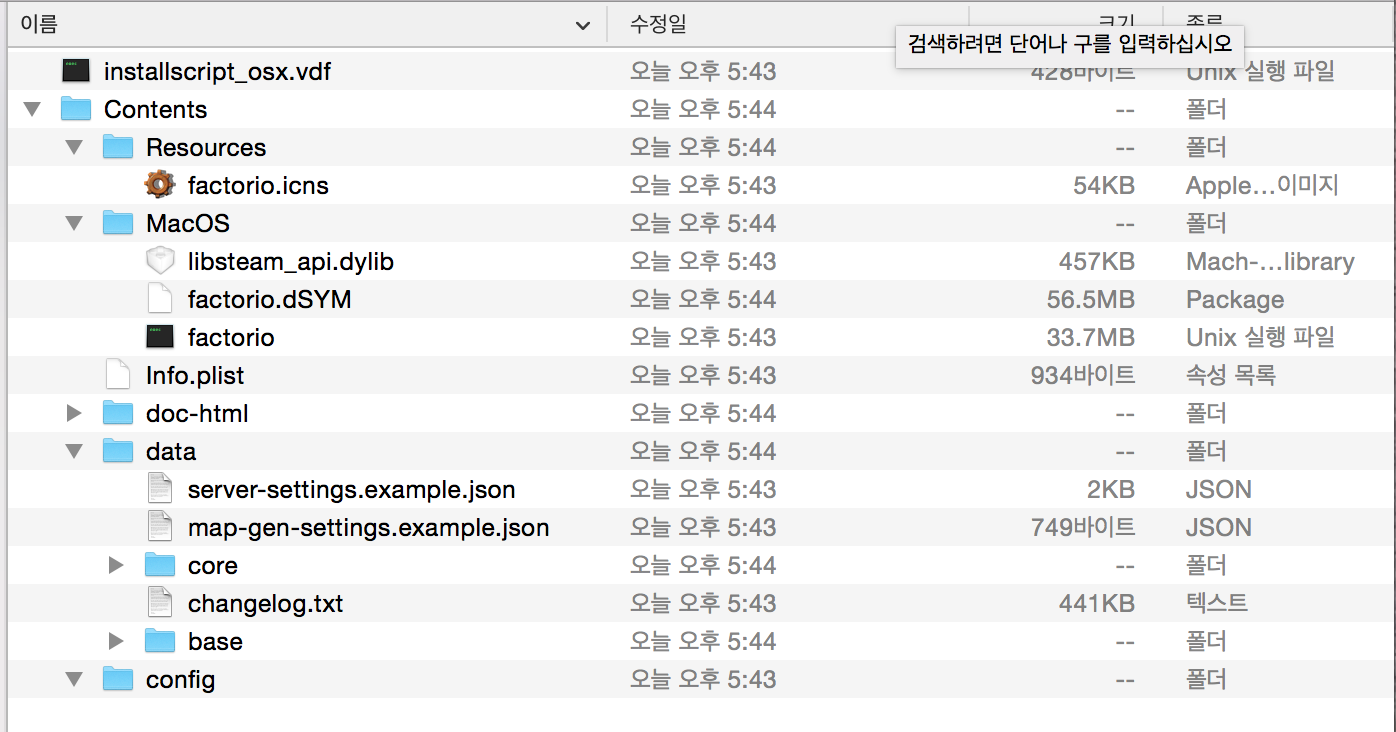Toggle sort order via 이름 column chevron
1396x732 pixels.
[x=583, y=26]
